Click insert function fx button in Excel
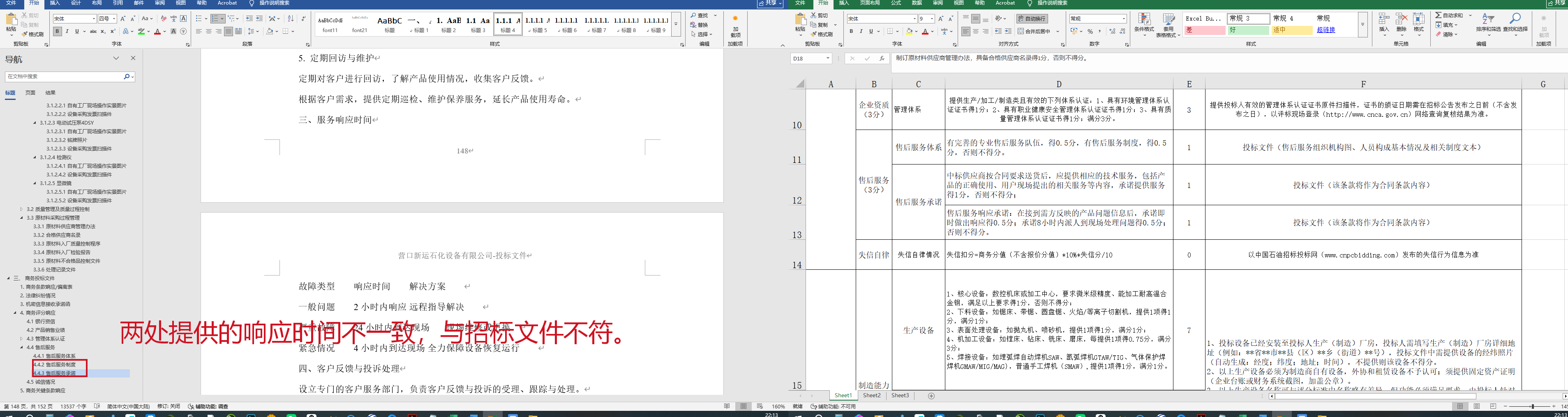The width and height of the screenshot is (1568, 417). 881,58
